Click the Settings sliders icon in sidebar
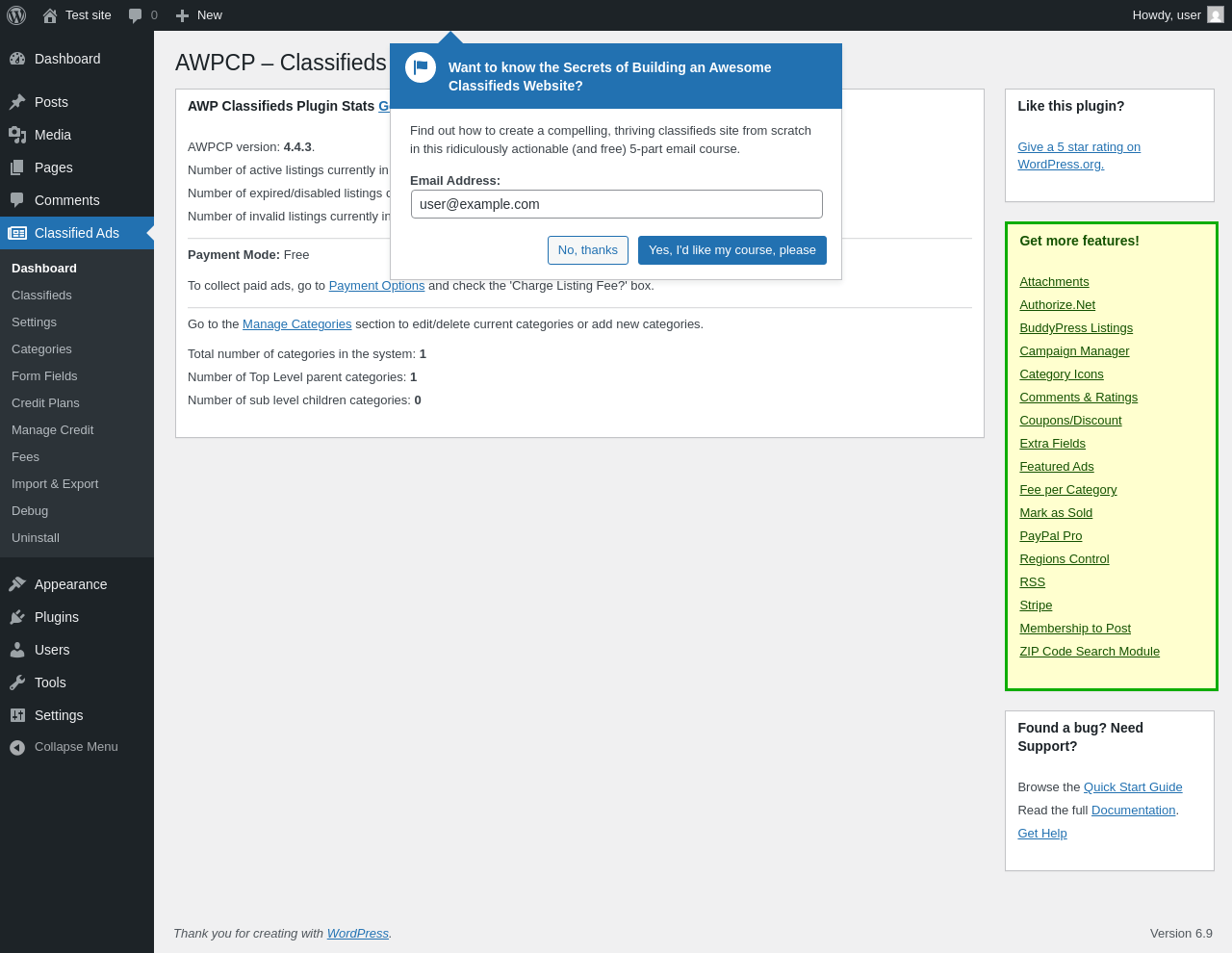Image resolution: width=1232 pixels, height=953 pixels. (x=17, y=715)
